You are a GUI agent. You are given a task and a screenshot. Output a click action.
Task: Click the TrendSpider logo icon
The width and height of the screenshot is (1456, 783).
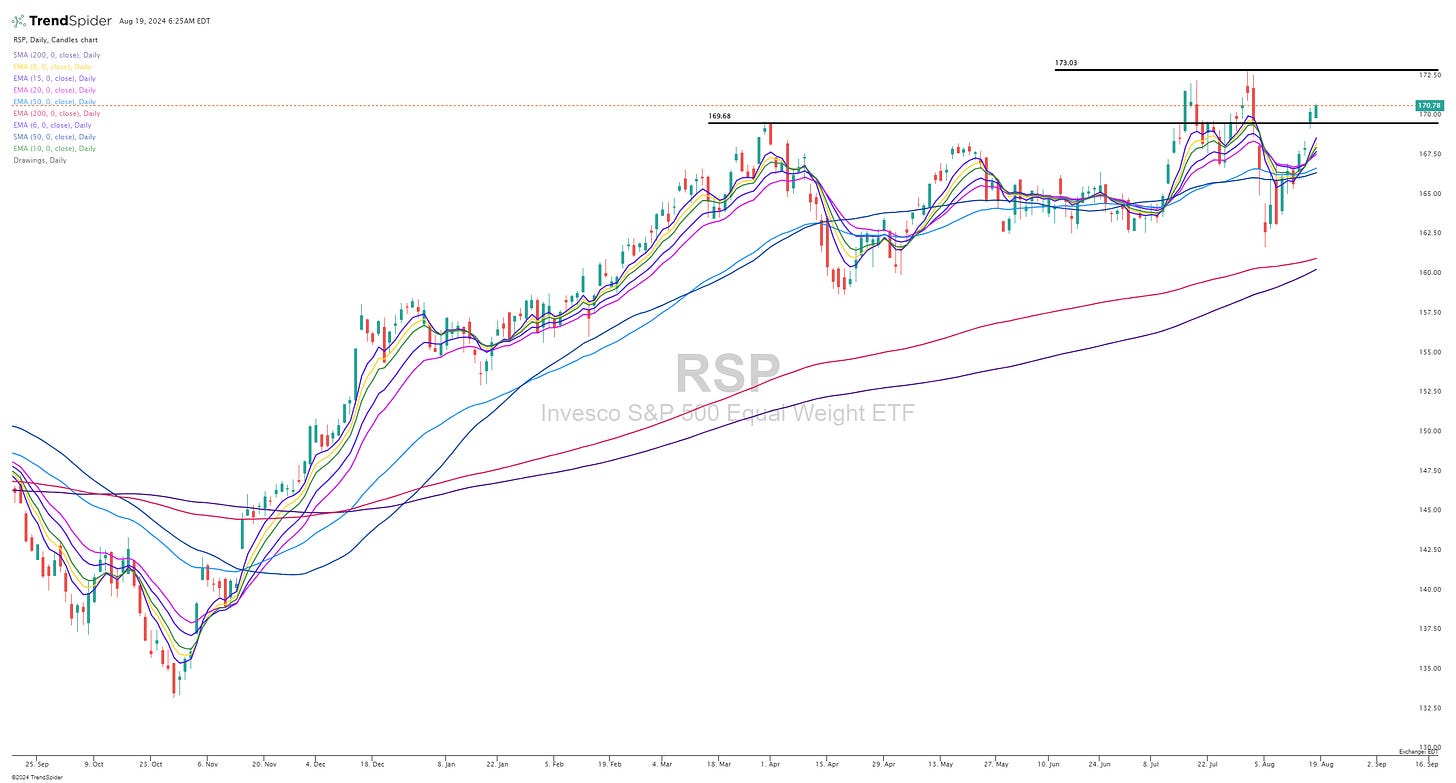(x=19, y=20)
